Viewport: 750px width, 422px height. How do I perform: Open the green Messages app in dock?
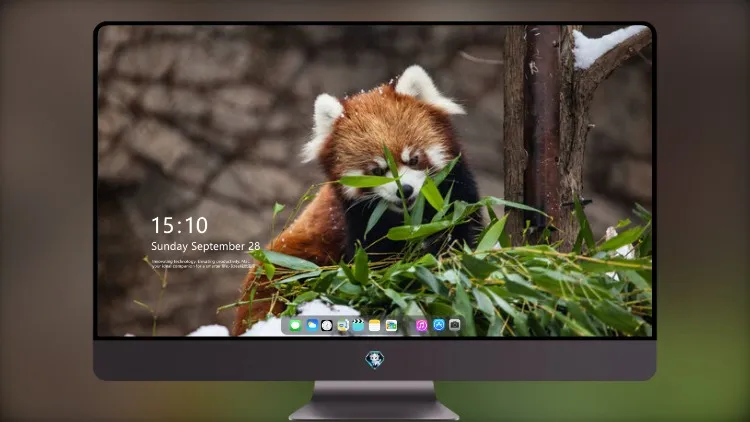coord(295,325)
